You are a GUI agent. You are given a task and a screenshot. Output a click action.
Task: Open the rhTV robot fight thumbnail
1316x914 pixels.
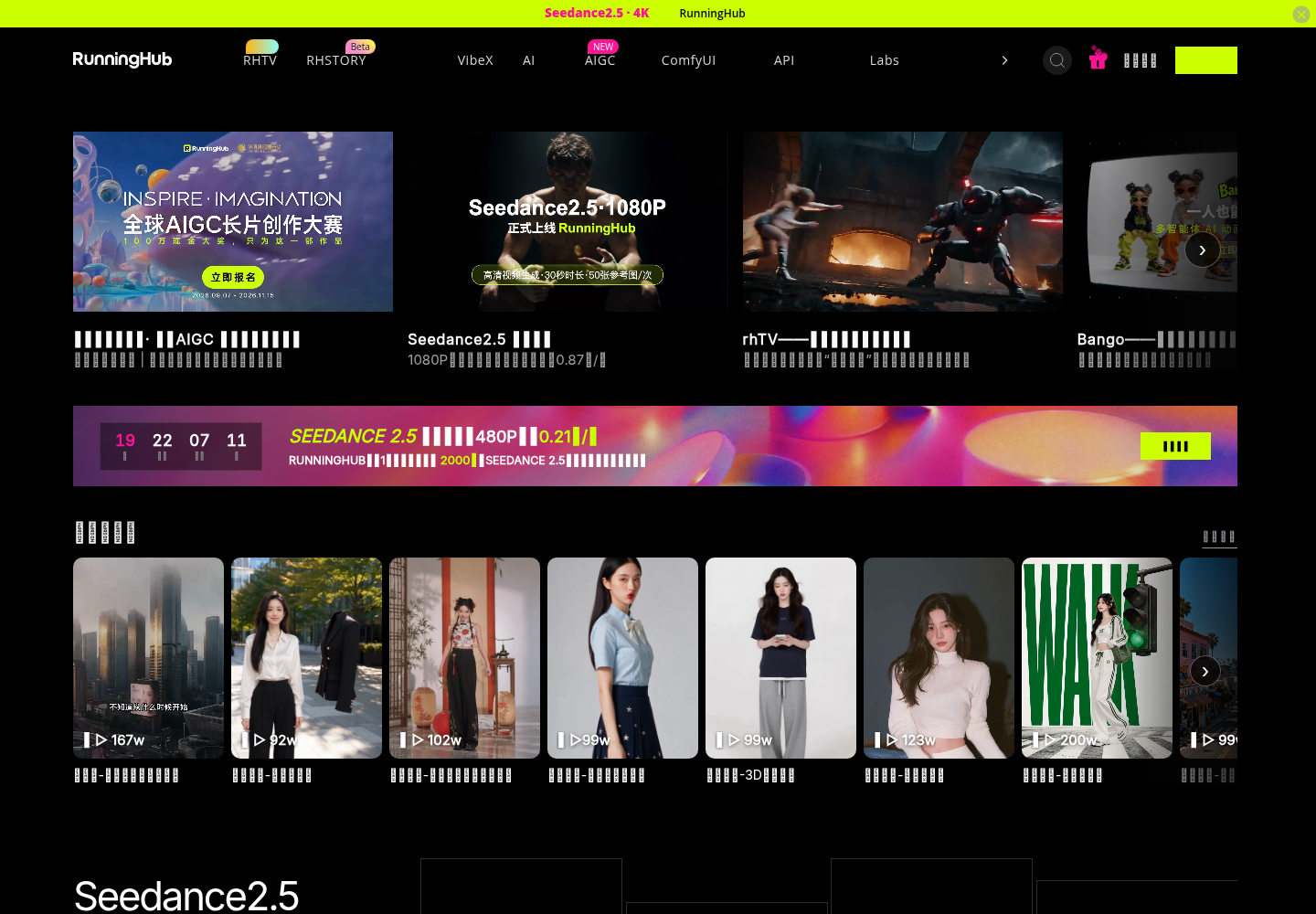click(x=903, y=221)
